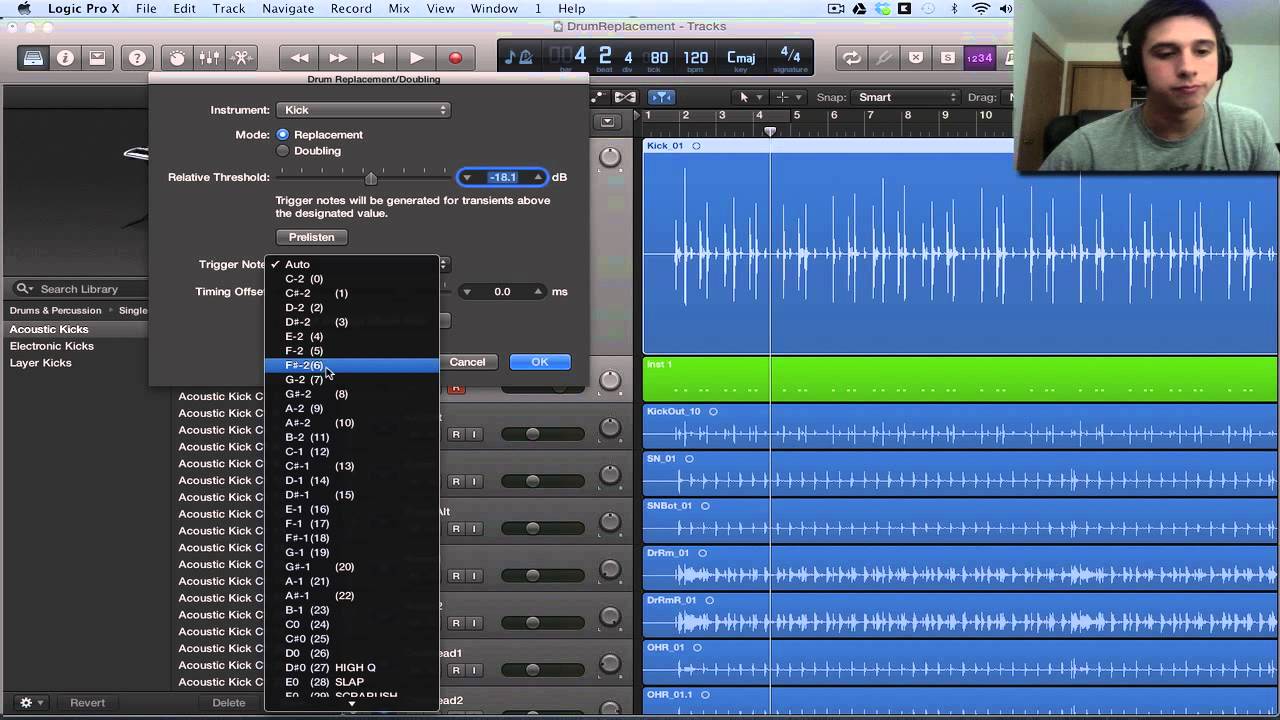Click the Forward transport button
Image resolution: width=1280 pixels, height=720 pixels.
[338, 58]
